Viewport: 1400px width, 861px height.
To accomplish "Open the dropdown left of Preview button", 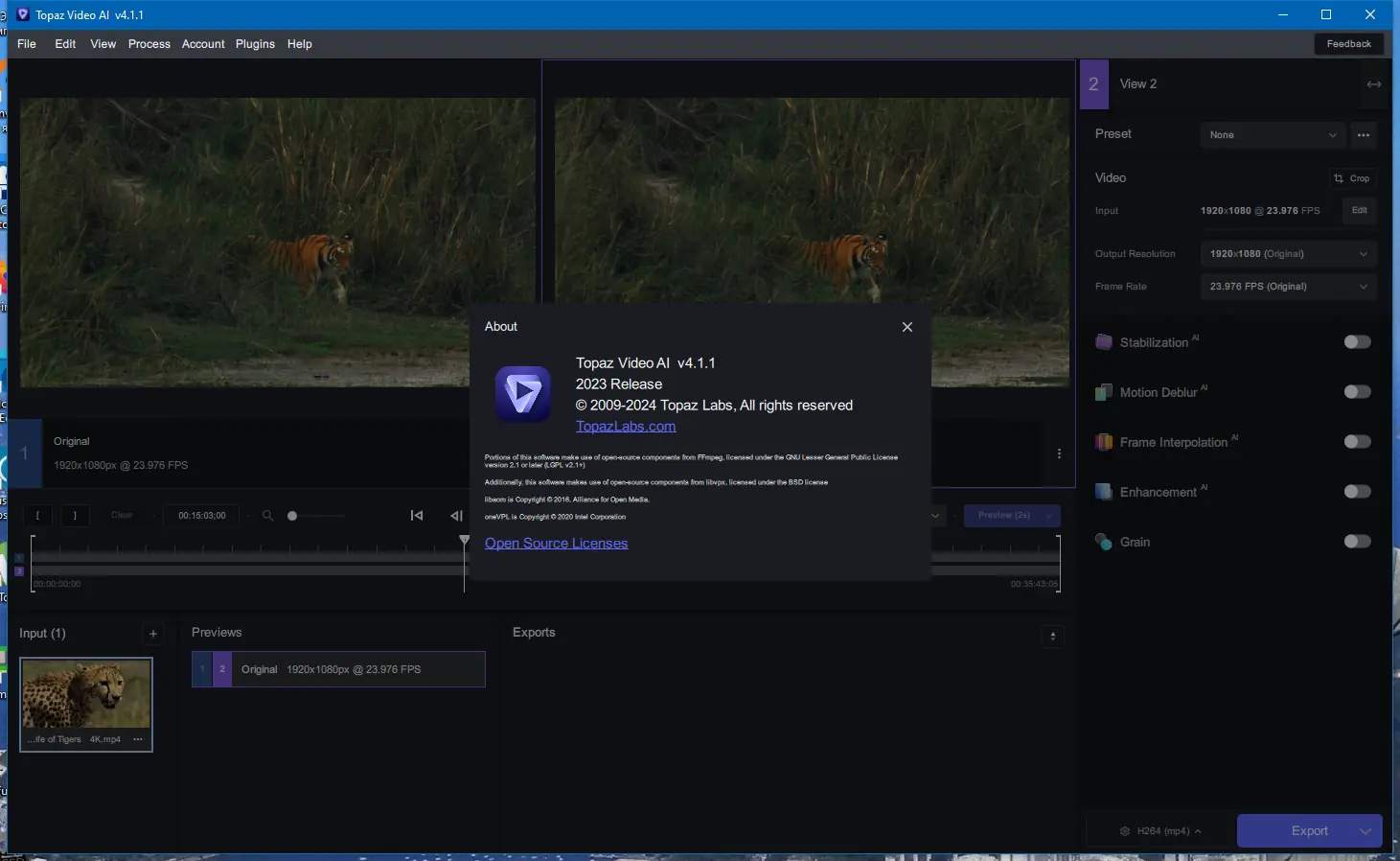I will tap(935, 516).
